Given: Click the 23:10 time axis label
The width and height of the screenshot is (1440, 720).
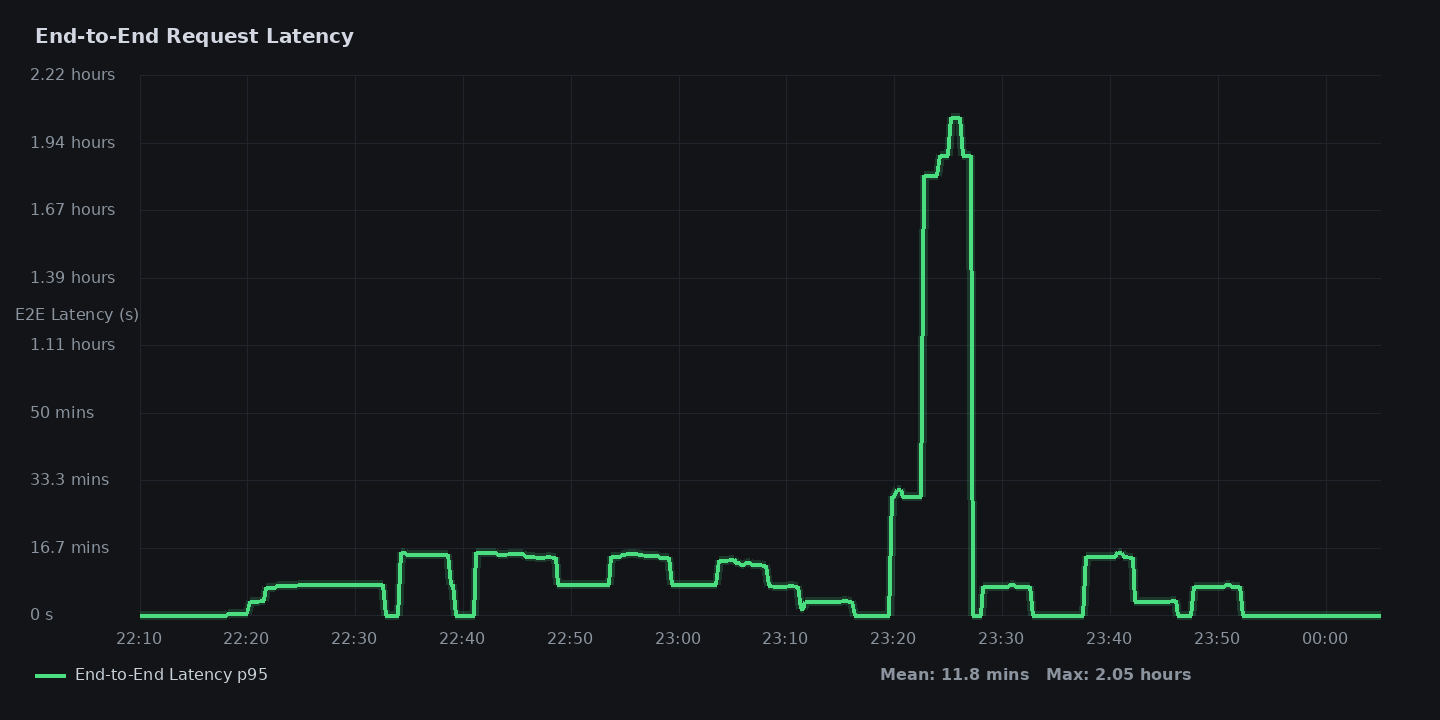Looking at the screenshot, I should coord(786,639).
